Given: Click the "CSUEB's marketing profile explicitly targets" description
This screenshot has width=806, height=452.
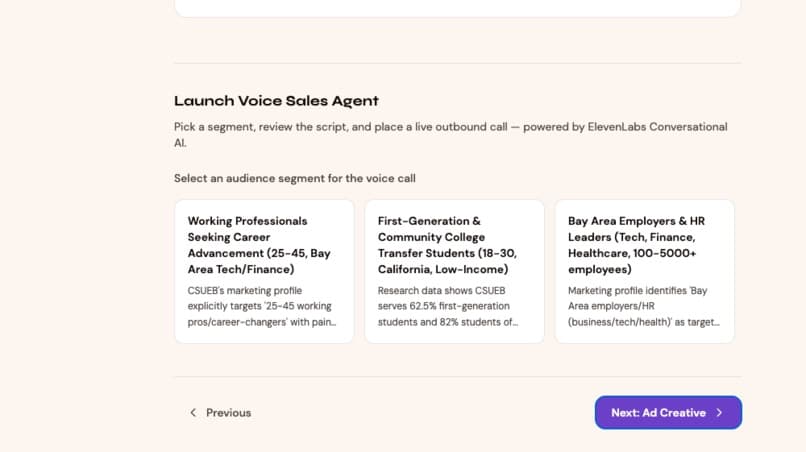Looking at the screenshot, I should pos(262,306).
